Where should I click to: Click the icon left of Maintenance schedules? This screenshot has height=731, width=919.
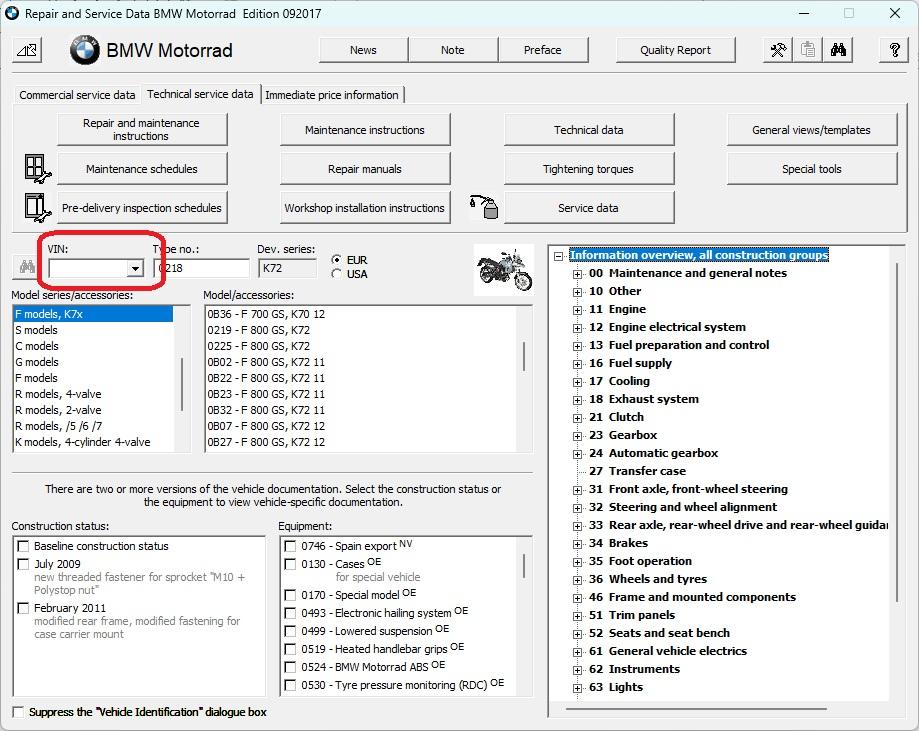tap(37, 169)
